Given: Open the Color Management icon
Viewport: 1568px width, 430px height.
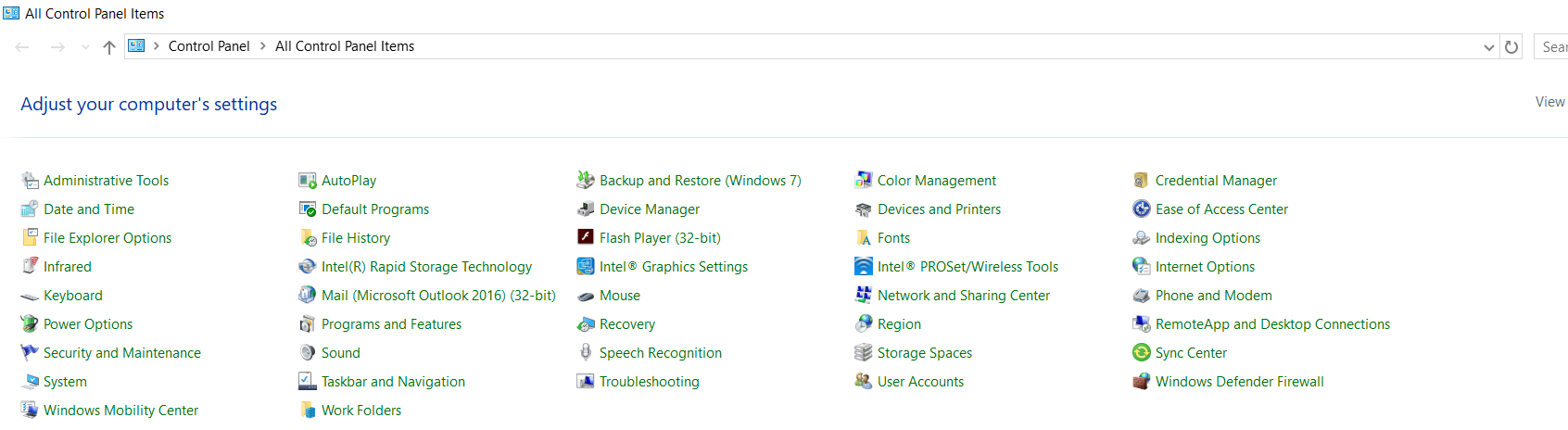Looking at the screenshot, I should click(x=863, y=181).
